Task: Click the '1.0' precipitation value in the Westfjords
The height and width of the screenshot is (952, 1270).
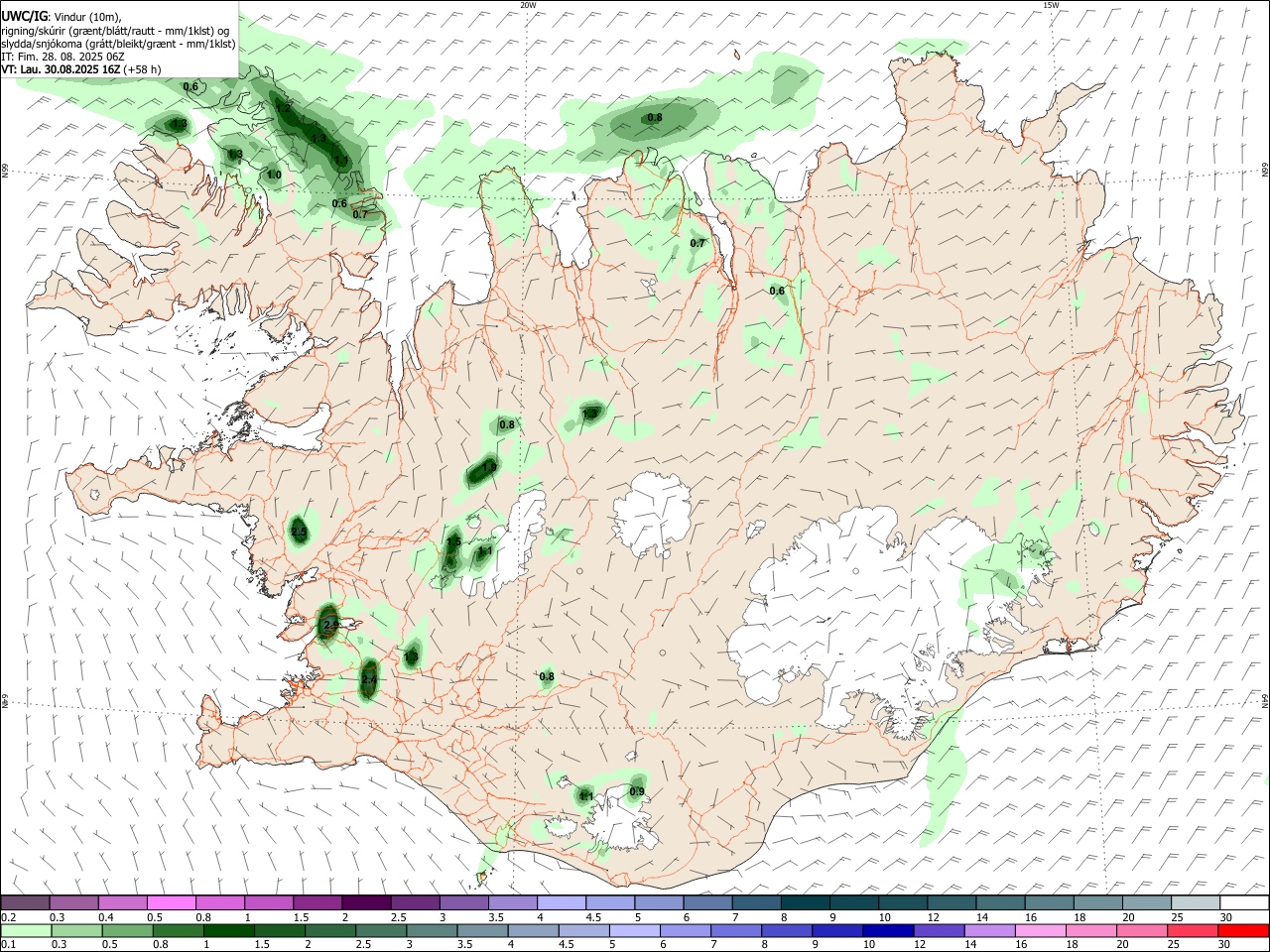Action: pos(274,175)
